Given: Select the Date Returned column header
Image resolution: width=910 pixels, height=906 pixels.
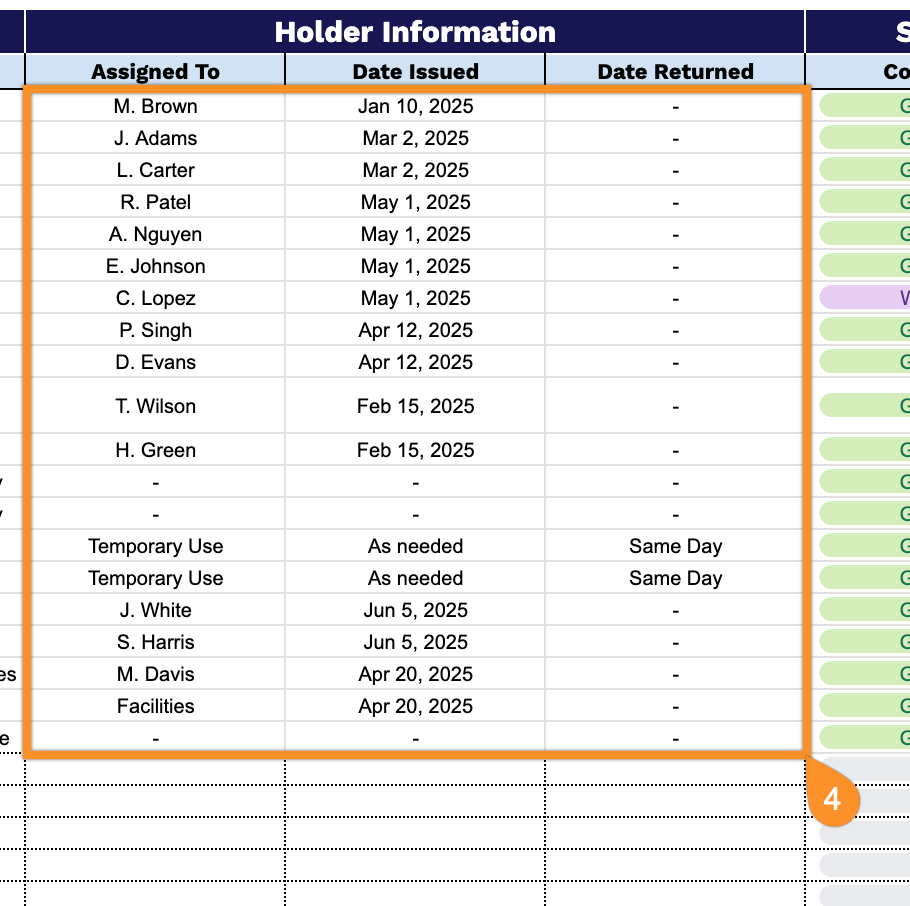Looking at the screenshot, I should pos(675,72).
